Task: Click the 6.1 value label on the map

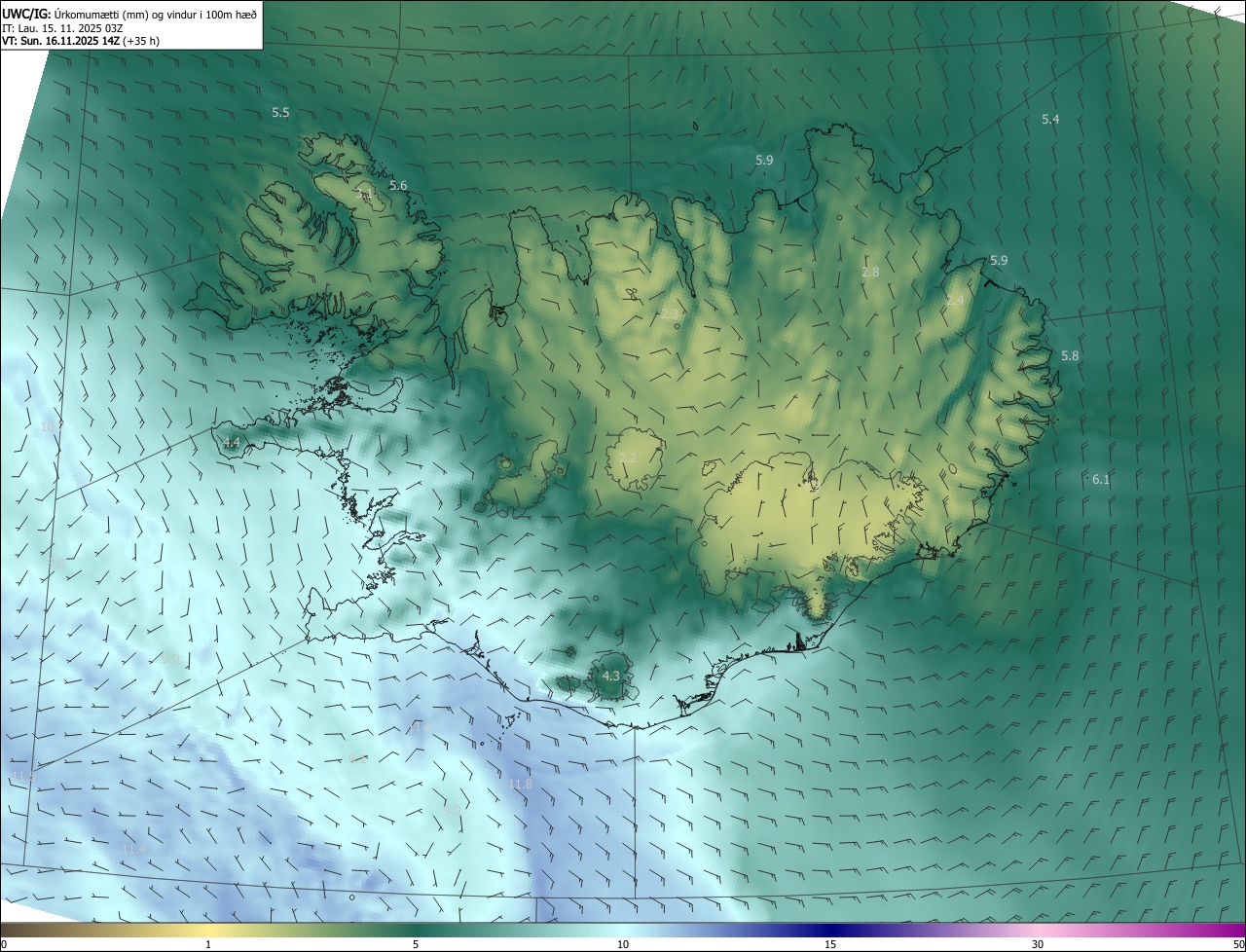Action: [1101, 480]
